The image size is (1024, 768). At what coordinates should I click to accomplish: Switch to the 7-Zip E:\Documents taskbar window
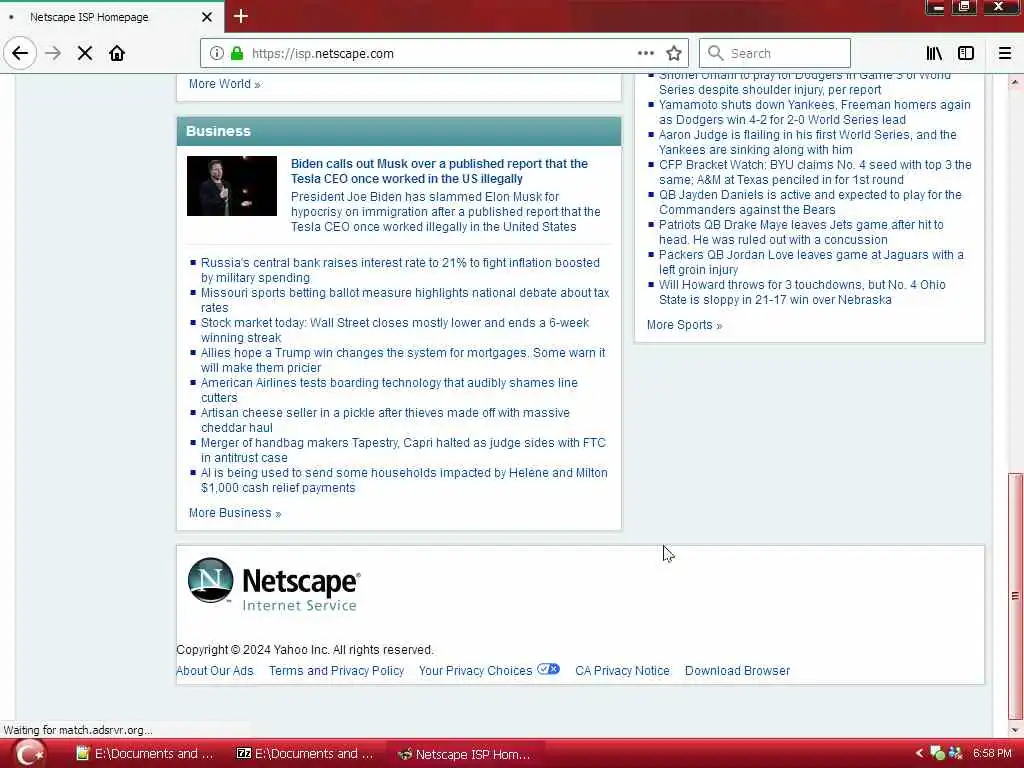point(305,754)
